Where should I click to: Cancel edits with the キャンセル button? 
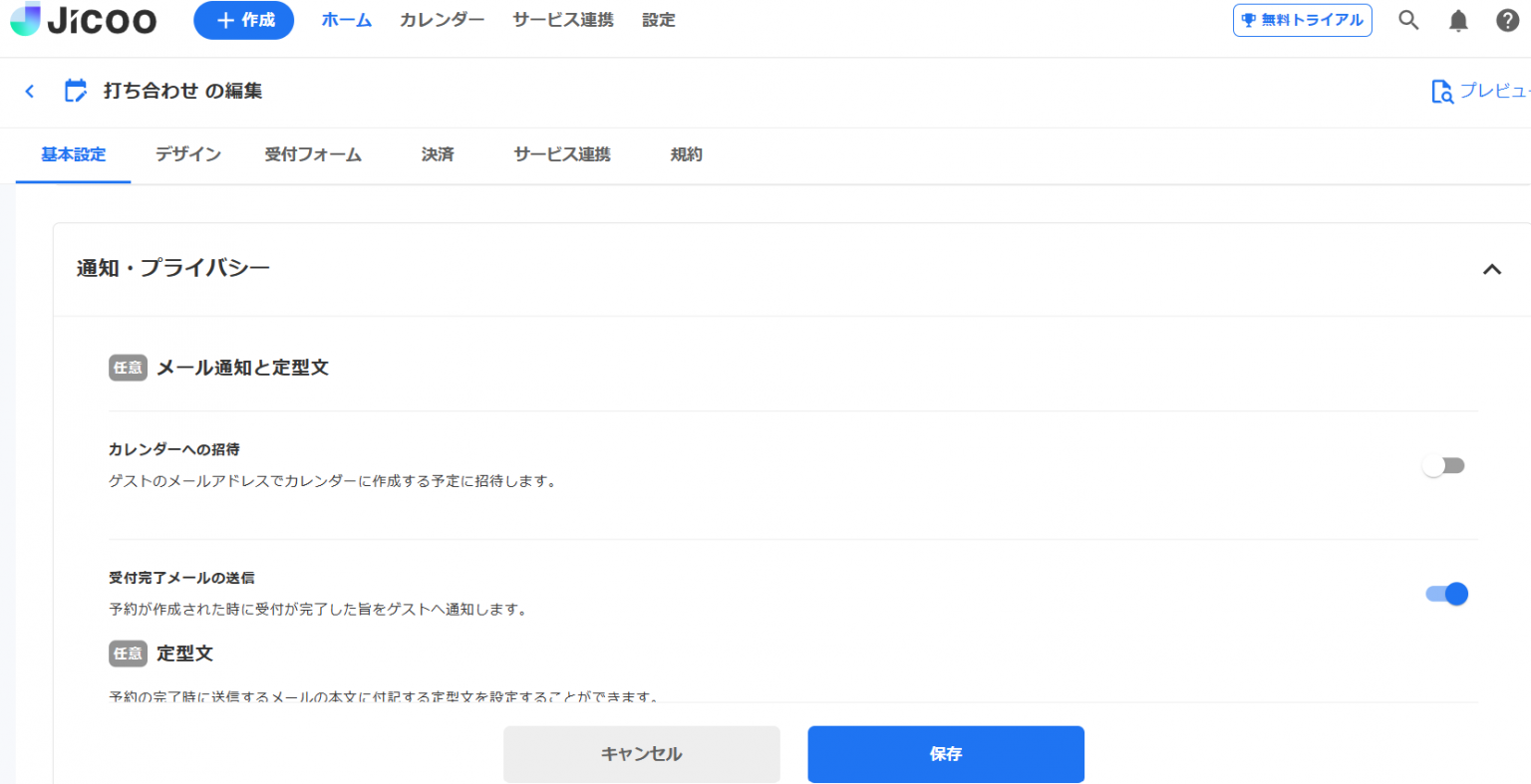pos(642,754)
